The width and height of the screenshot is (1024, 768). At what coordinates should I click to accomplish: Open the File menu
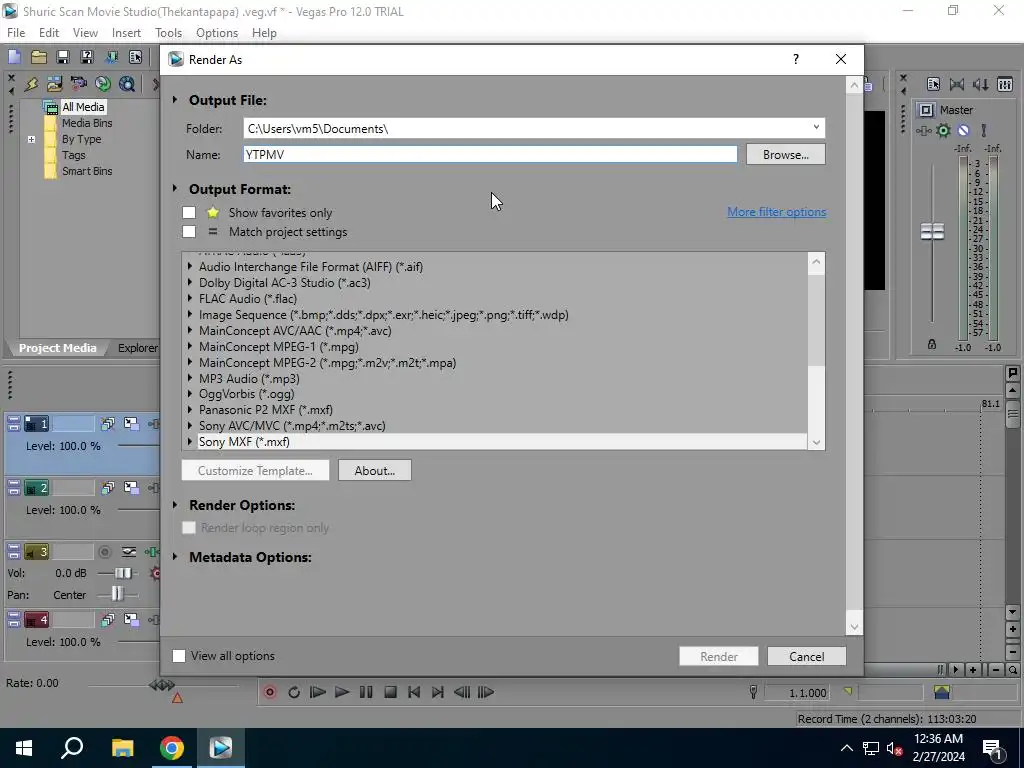pyautogui.click(x=16, y=33)
